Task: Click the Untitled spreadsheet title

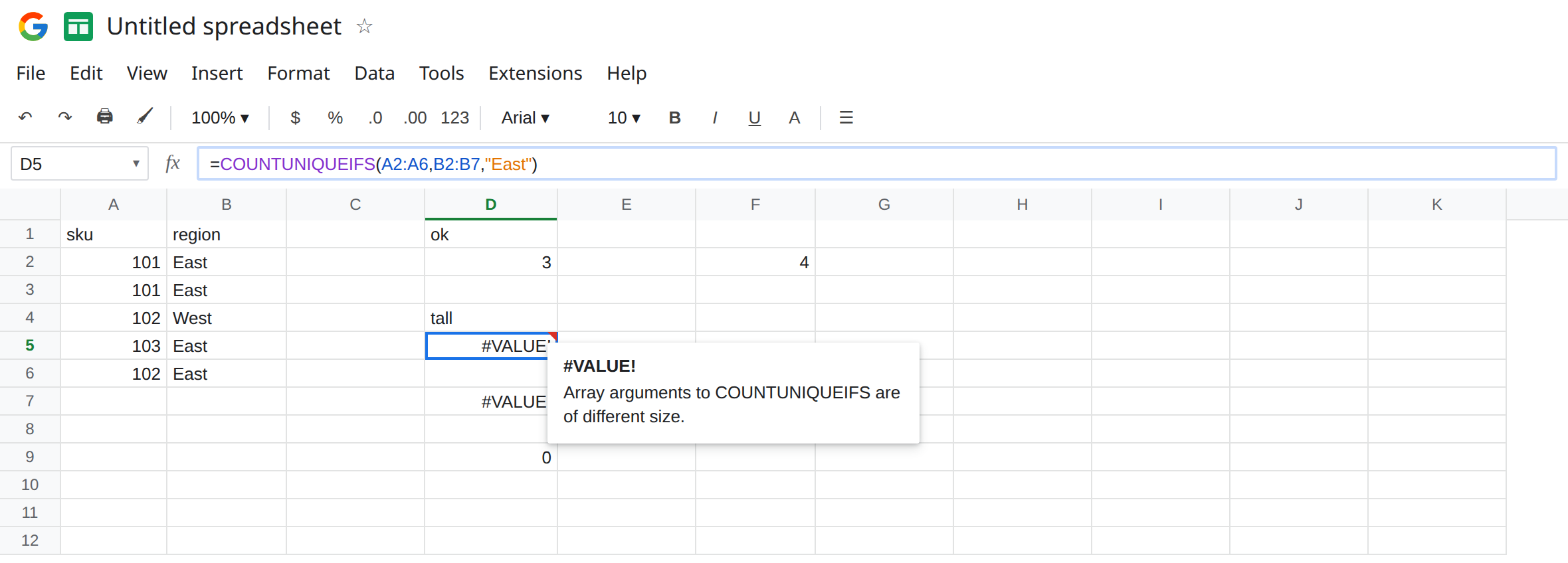Action: [224, 27]
